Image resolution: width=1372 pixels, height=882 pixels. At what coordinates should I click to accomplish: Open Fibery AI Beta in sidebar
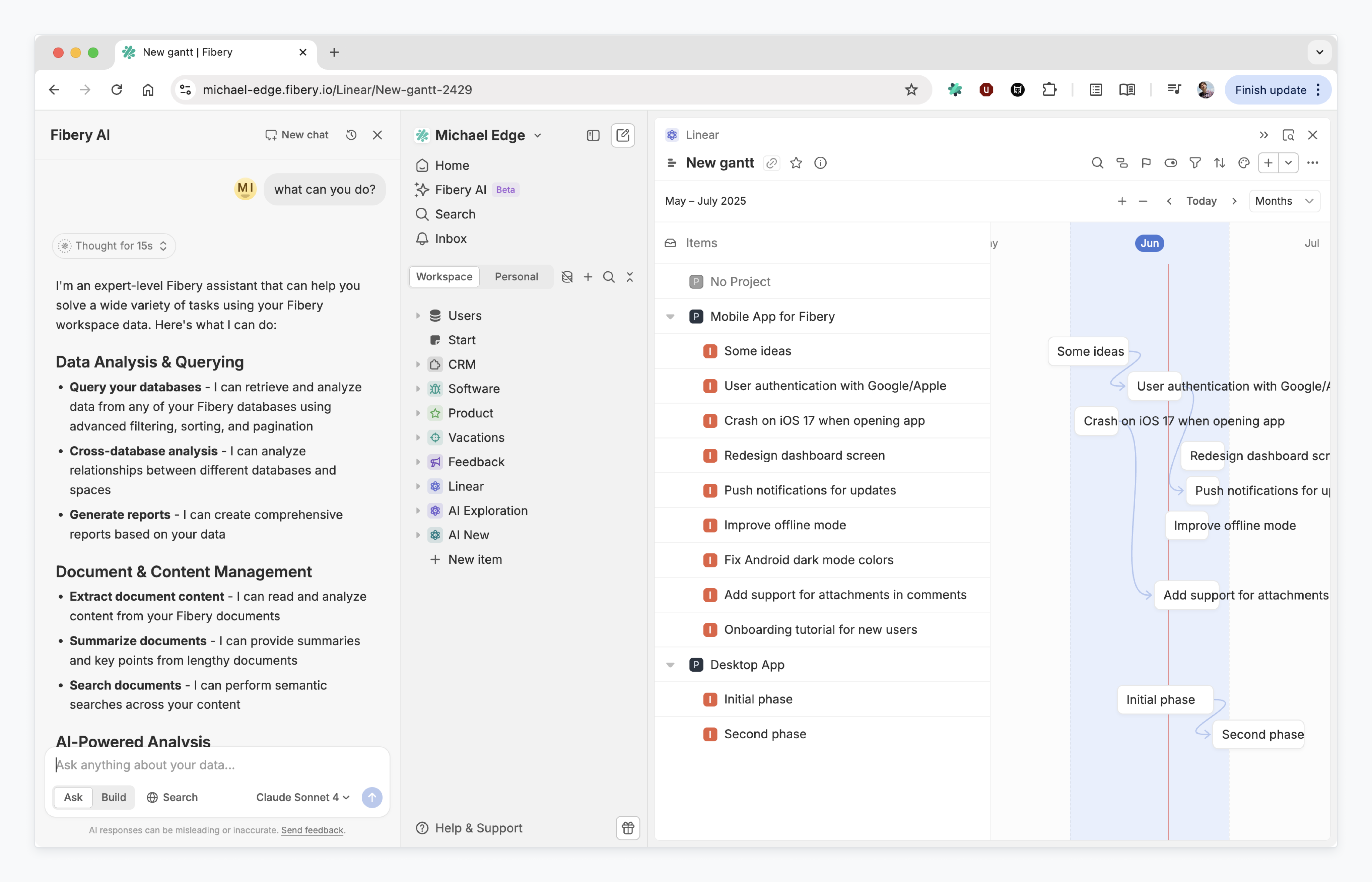tap(467, 190)
